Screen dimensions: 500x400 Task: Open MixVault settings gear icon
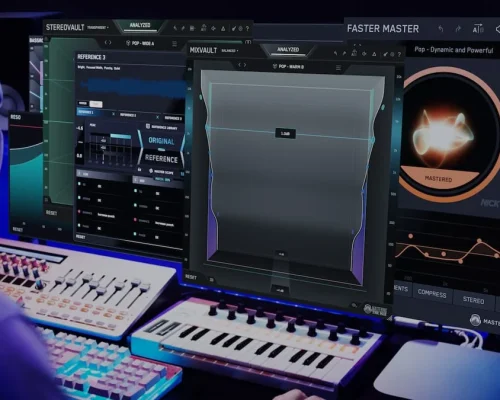pyautogui.click(x=392, y=54)
